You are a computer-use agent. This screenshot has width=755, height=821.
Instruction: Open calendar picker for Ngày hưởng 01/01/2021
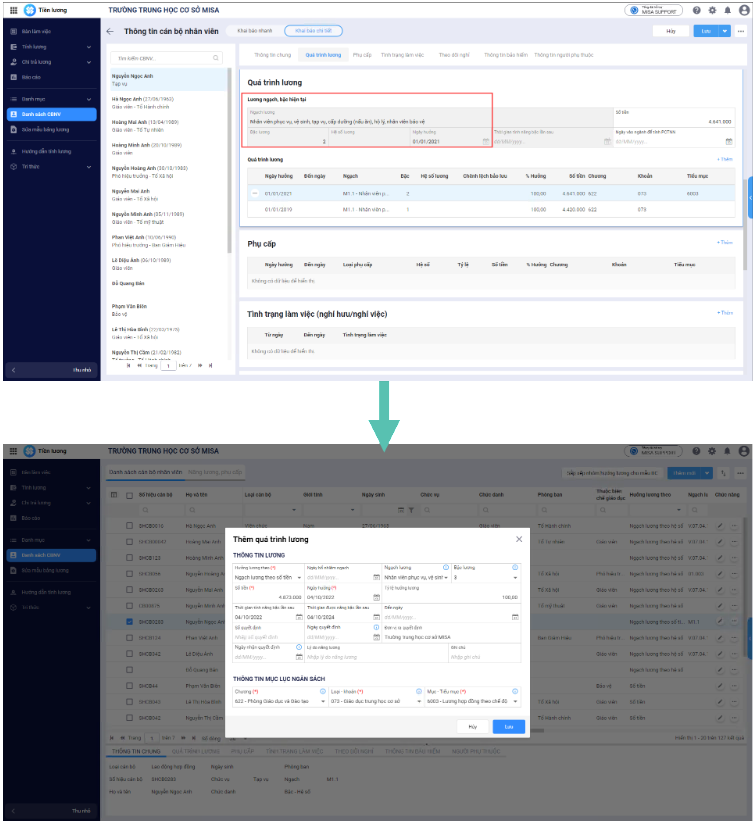point(485,141)
